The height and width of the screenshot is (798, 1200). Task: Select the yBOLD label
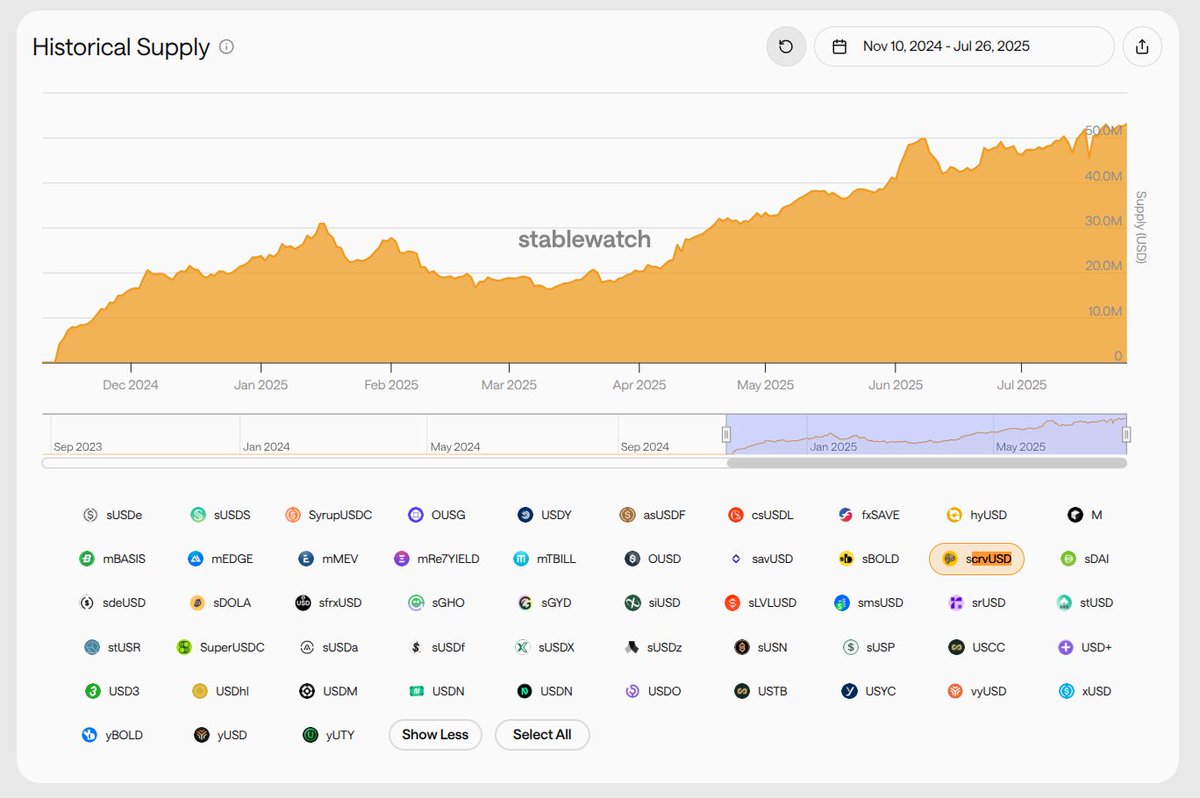tap(124, 735)
